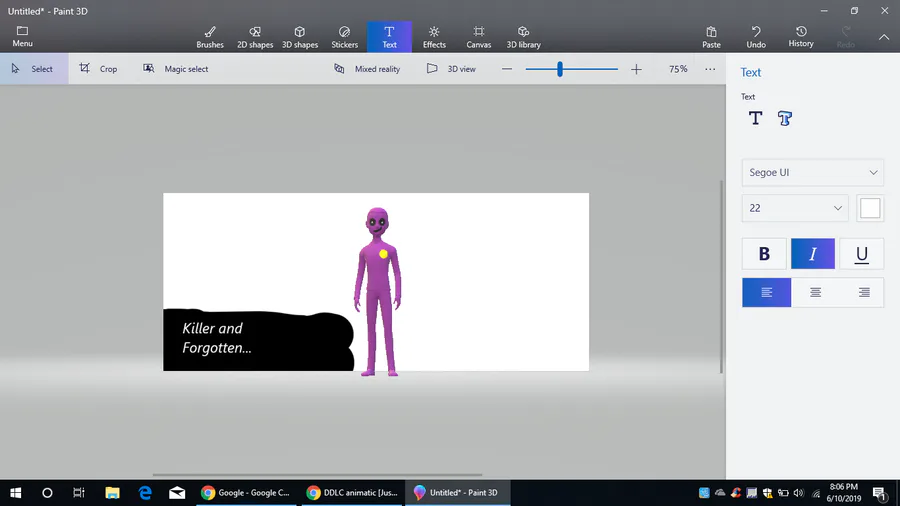Open the Windows Start menu

(x=15, y=493)
